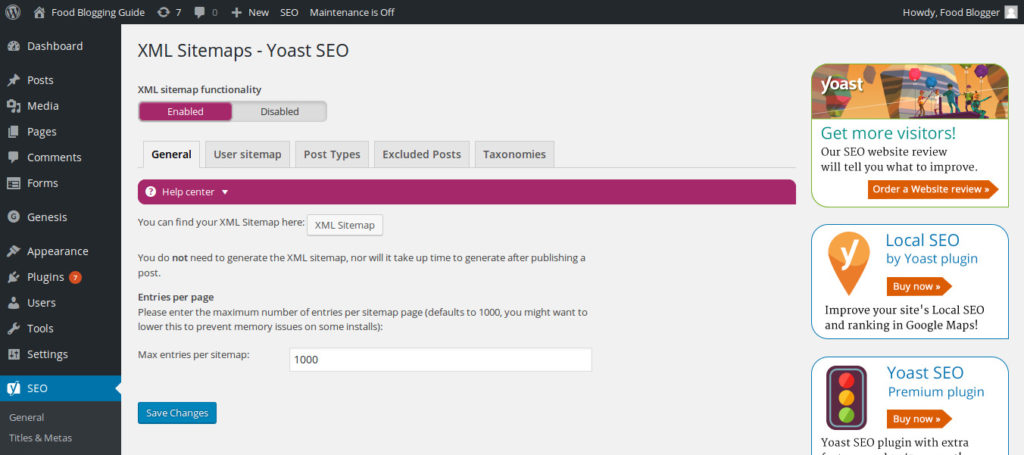Click the Settings sliders icon

[13, 354]
